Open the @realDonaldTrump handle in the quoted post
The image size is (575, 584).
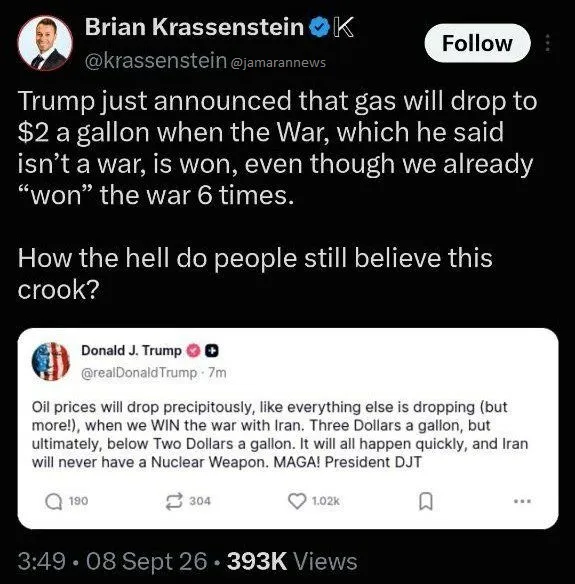click(139, 372)
